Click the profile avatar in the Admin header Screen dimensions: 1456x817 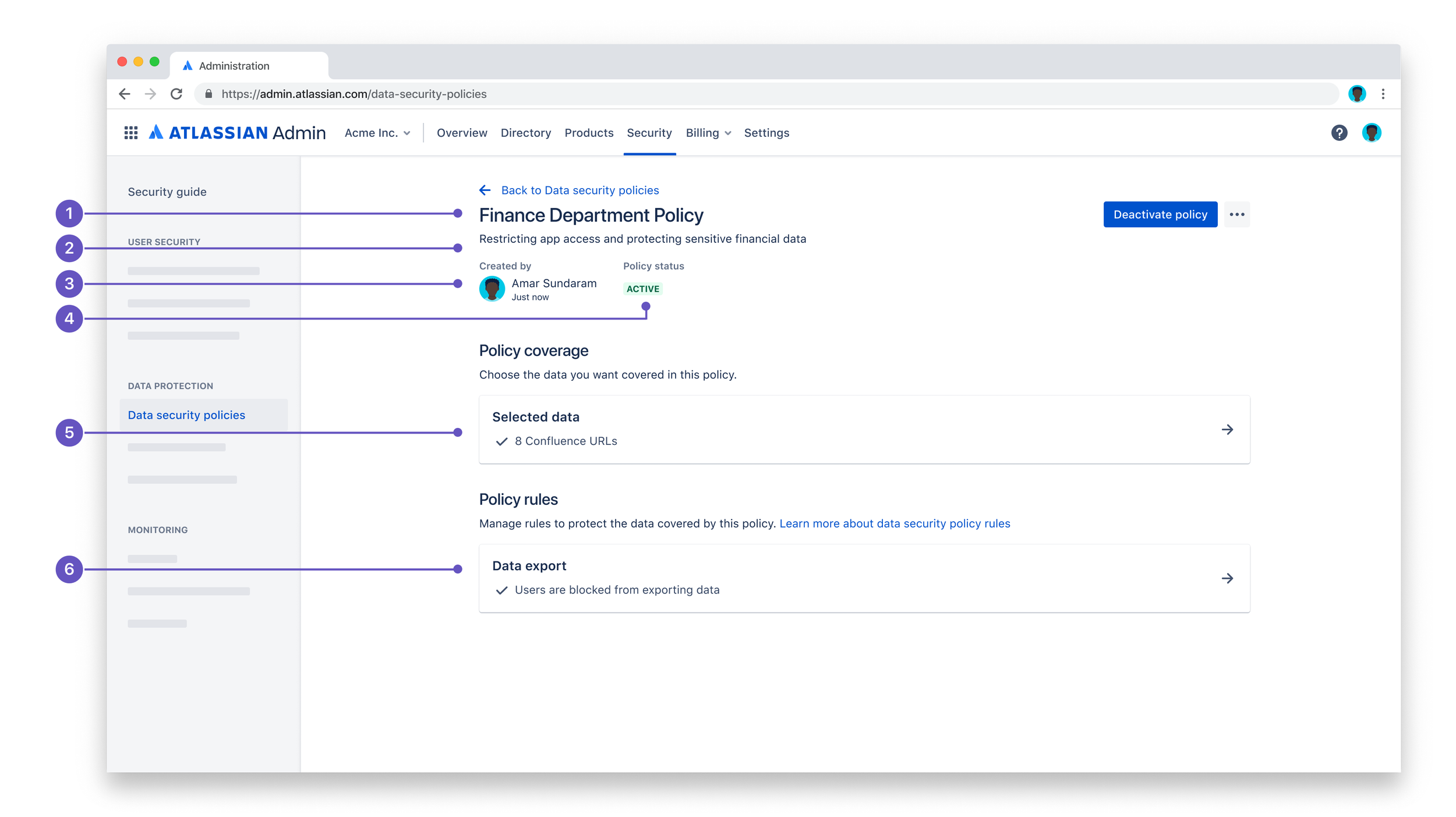[1372, 133]
